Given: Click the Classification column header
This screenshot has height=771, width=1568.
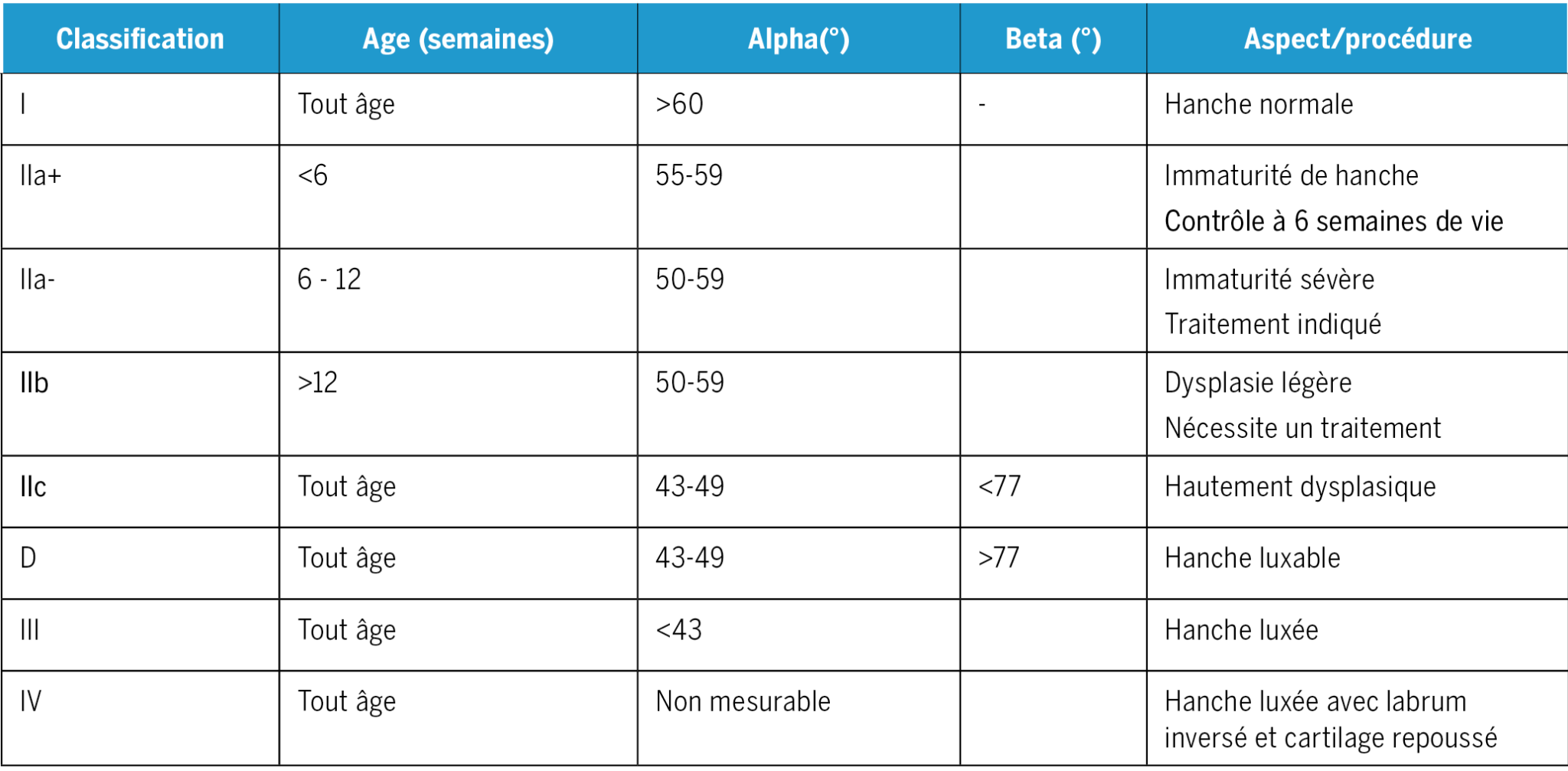Looking at the screenshot, I should click(140, 39).
